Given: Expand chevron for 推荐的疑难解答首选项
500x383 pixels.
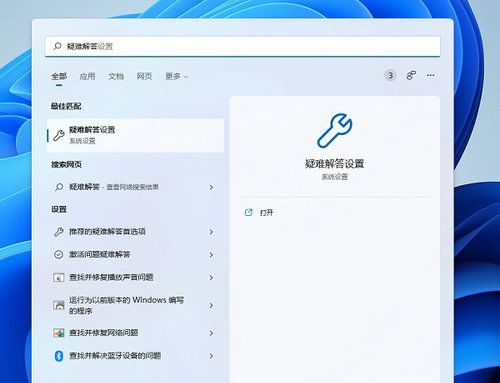Looking at the screenshot, I should 211,232.
